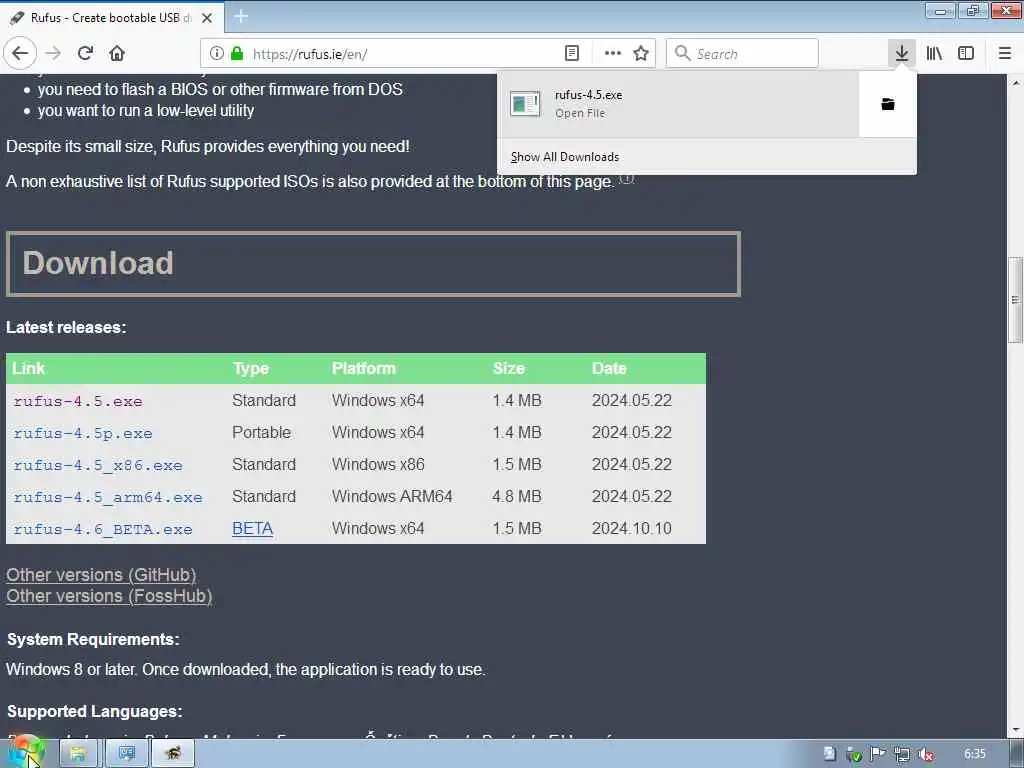Image resolution: width=1024 pixels, height=768 pixels.
Task: Click the downloads toolbar arrow button
Action: tap(902, 53)
